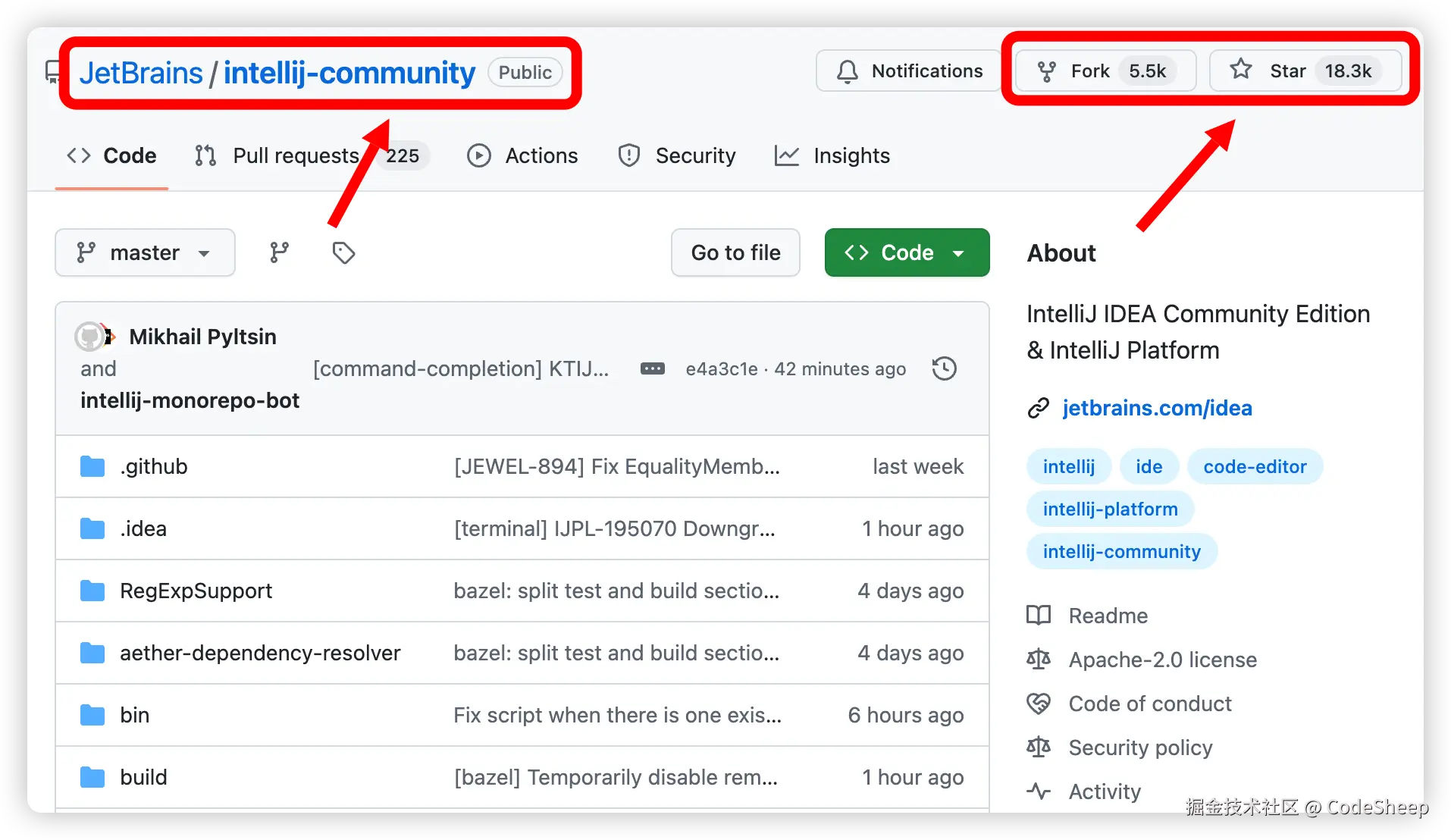Click the repository icon beside JetBrains
Screen dimensions: 1451x840
pyautogui.click(x=52, y=72)
